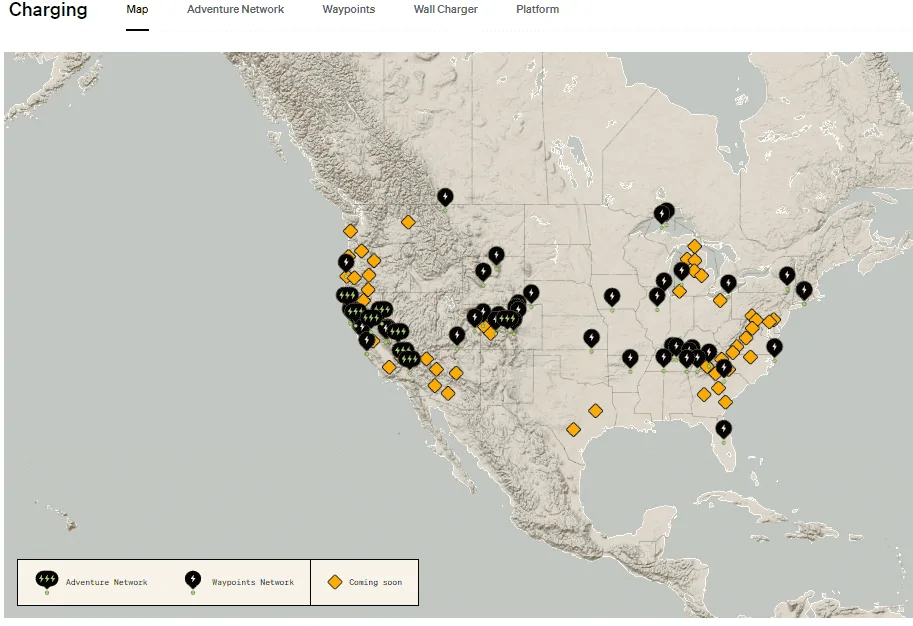Click the Coming soon legend label
Image resolution: width=913 pixels, height=626 pixels.
point(376,582)
